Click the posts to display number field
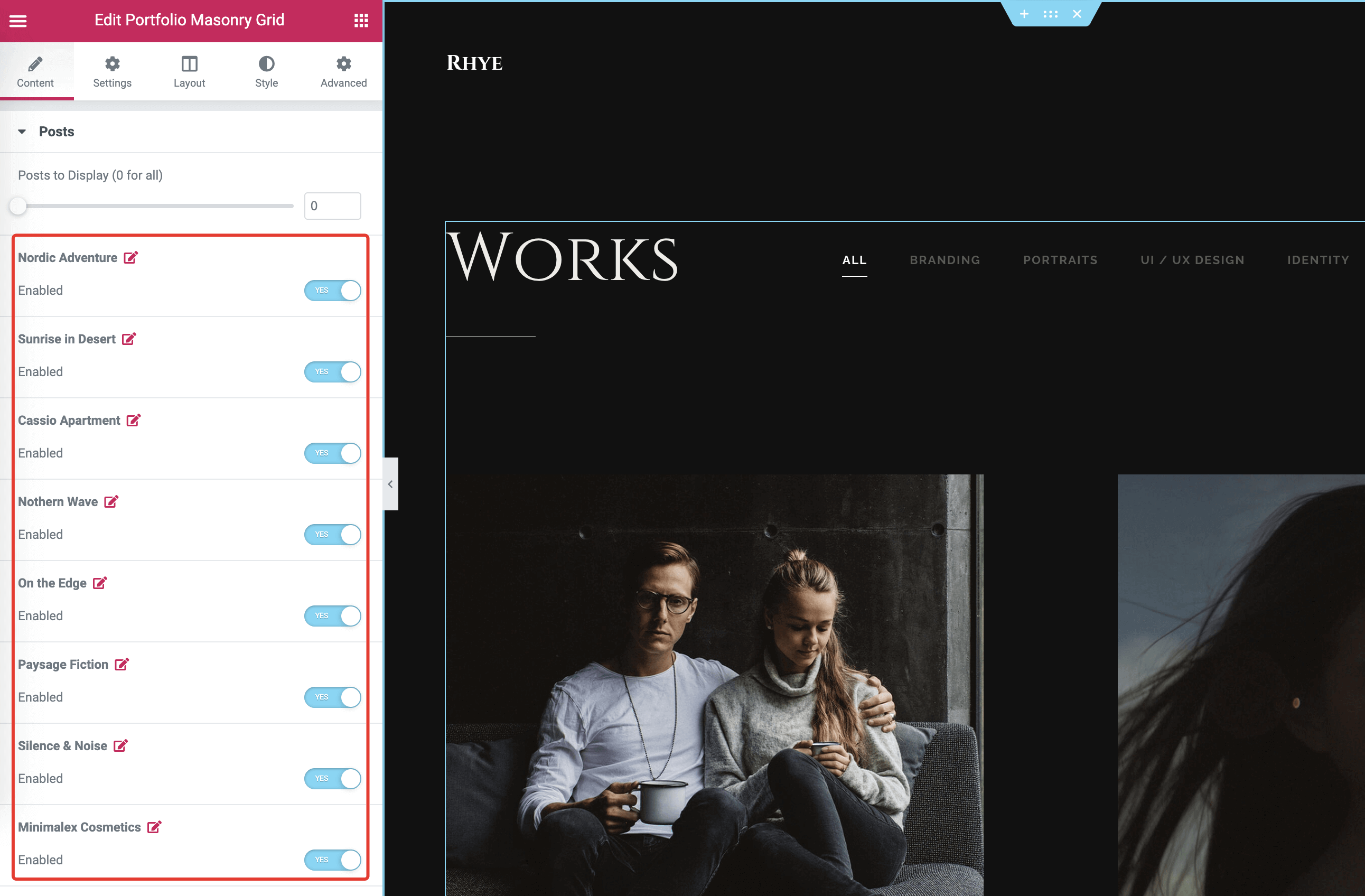 click(333, 206)
